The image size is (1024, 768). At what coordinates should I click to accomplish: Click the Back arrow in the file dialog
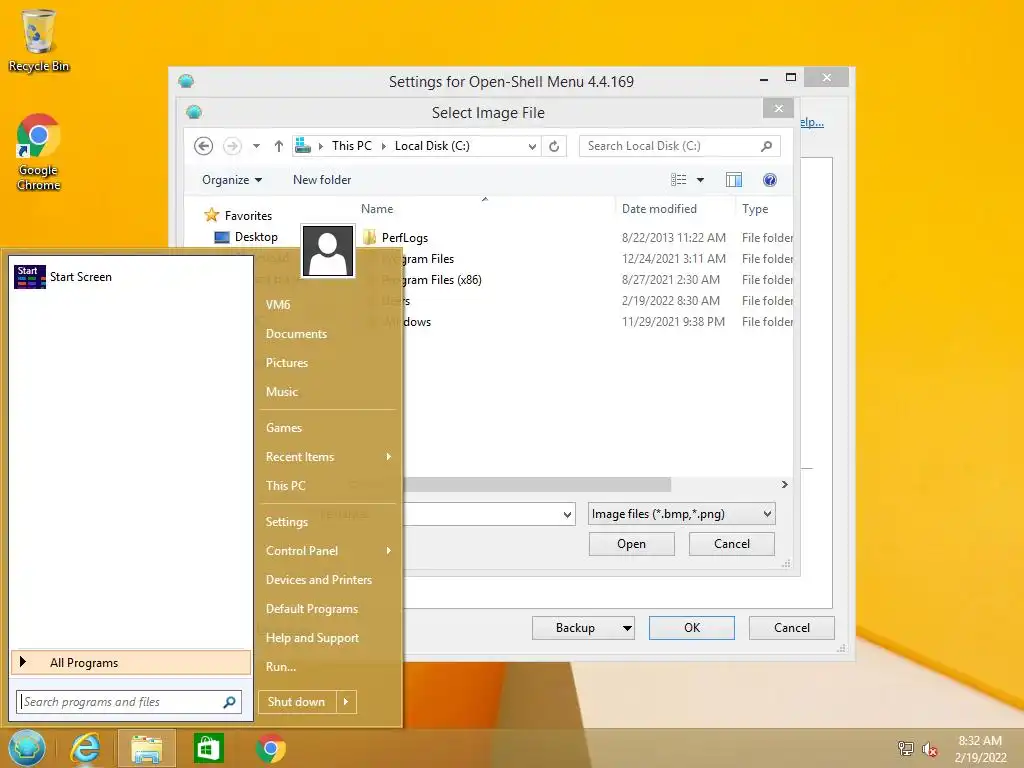(x=204, y=146)
